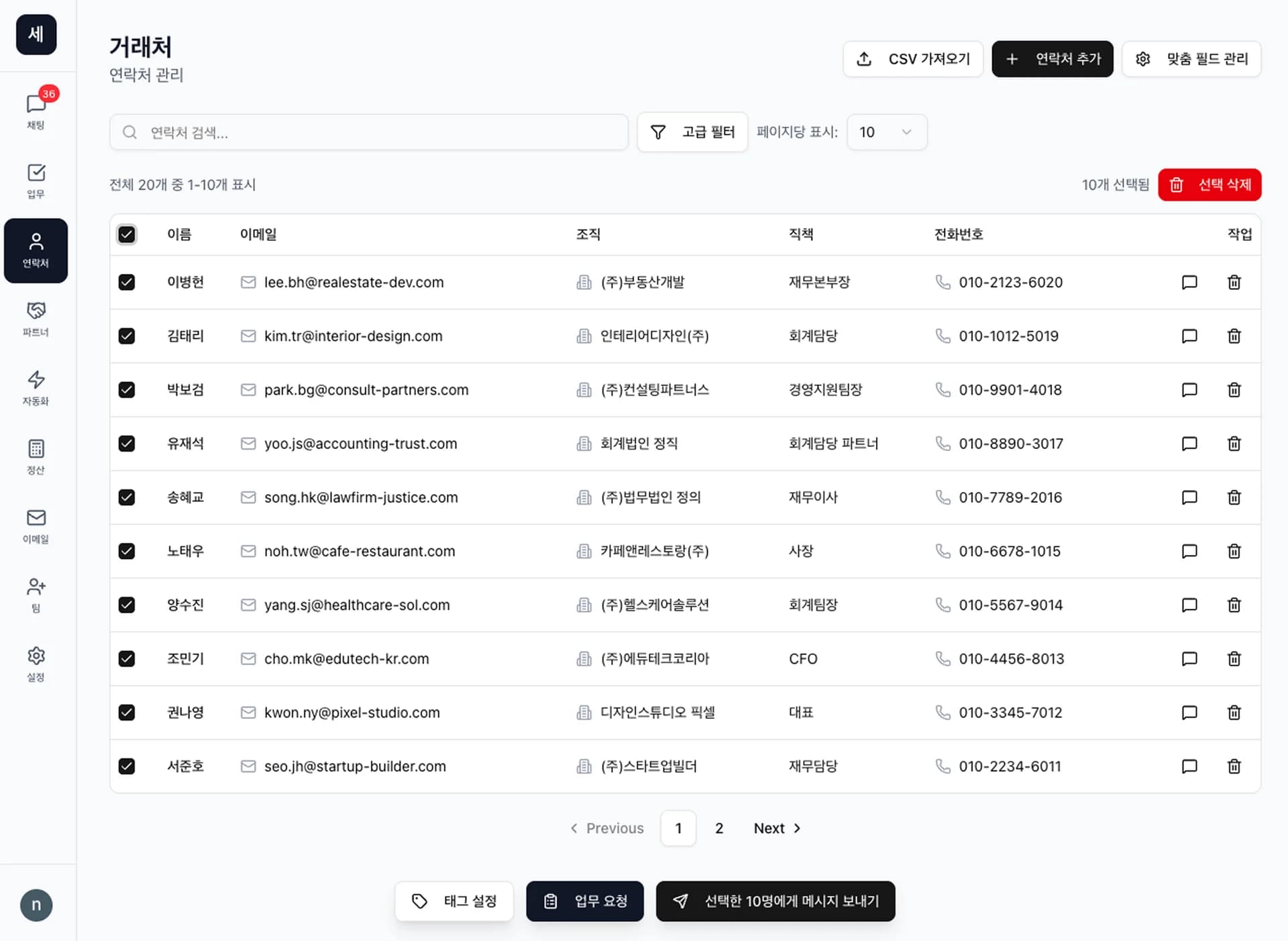Uncheck the checkbox for 박보검
Viewport: 1288px width, 941px height.
[127, 389]
